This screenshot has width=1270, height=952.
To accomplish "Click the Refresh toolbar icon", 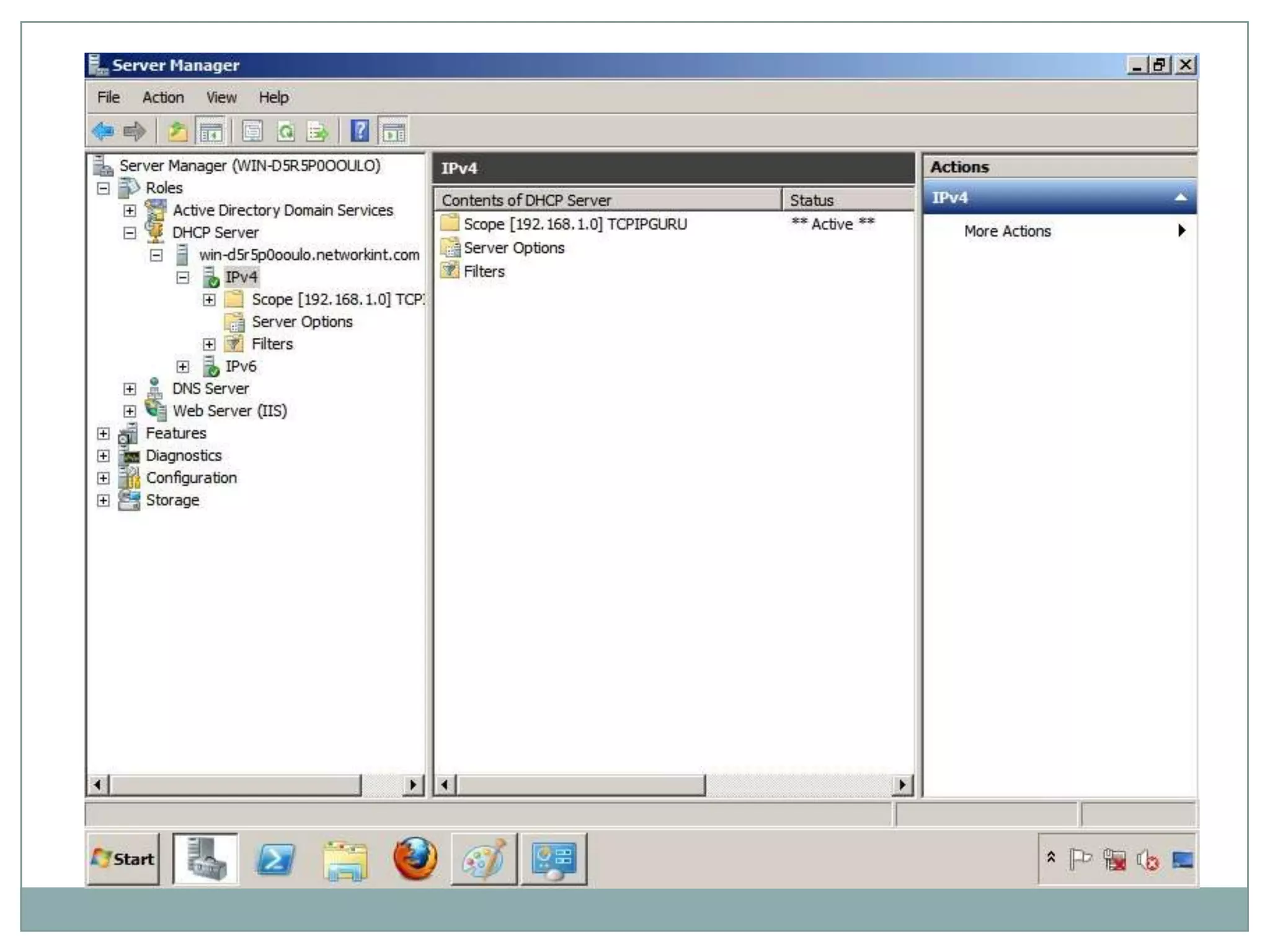I will click(286, 131).
